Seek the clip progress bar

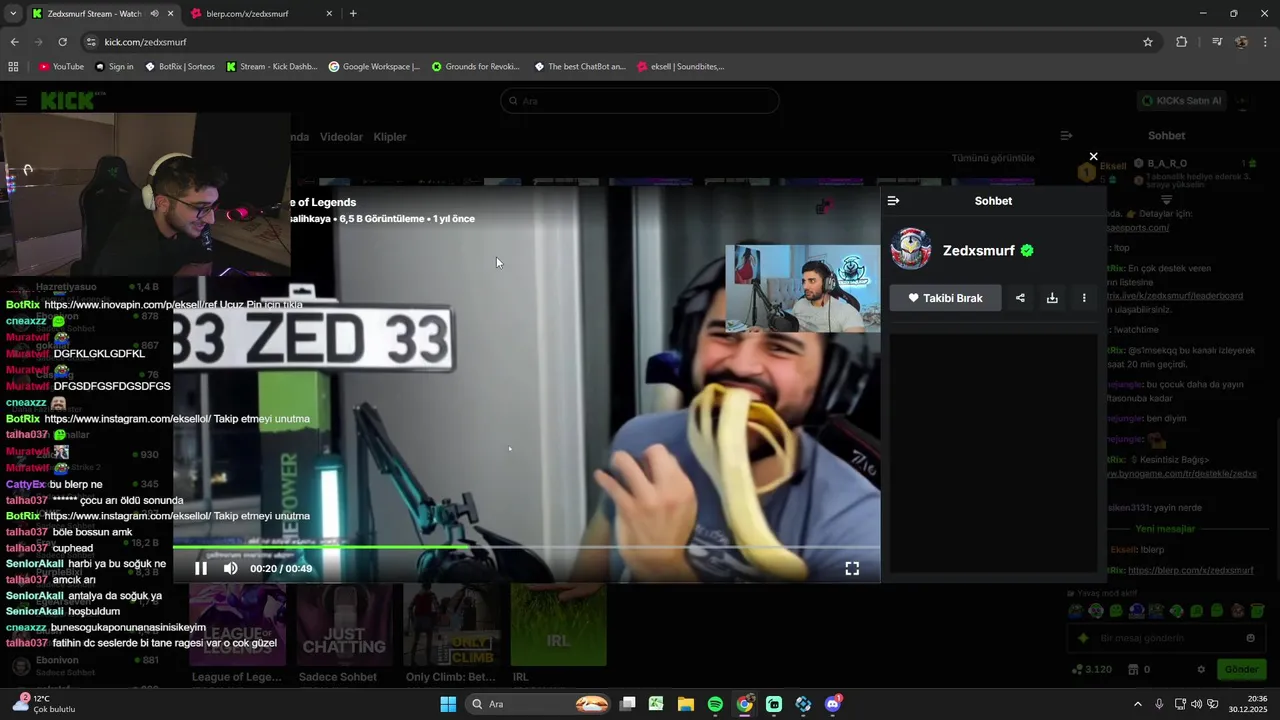526,547
